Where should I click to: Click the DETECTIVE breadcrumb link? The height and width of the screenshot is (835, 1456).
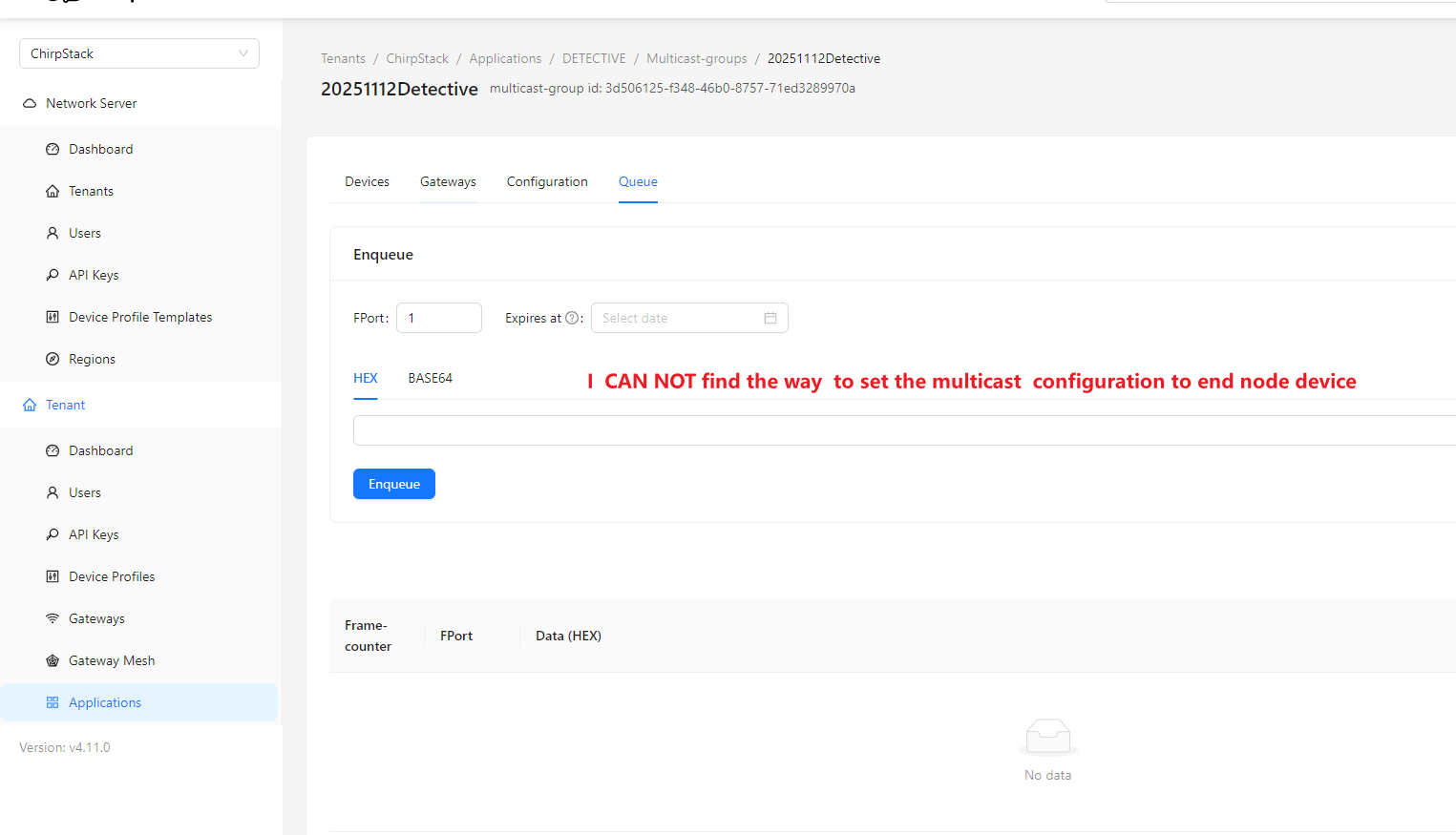(594, 58)
